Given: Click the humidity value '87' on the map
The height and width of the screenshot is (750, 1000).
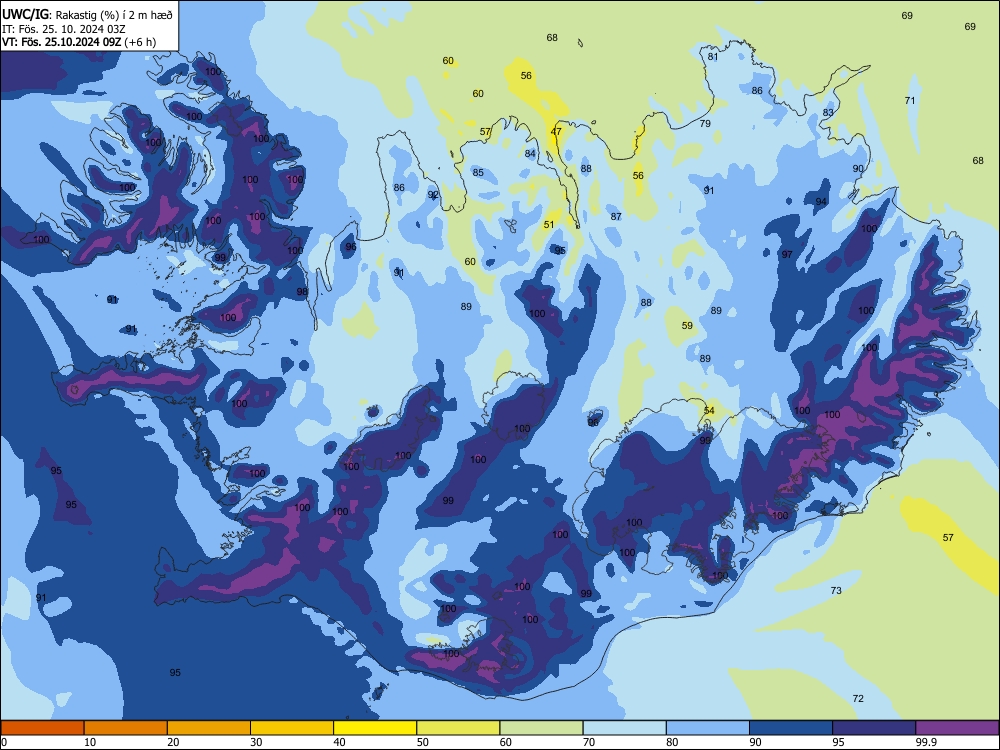Looking at the screenshot, I should tap(615, 216).
